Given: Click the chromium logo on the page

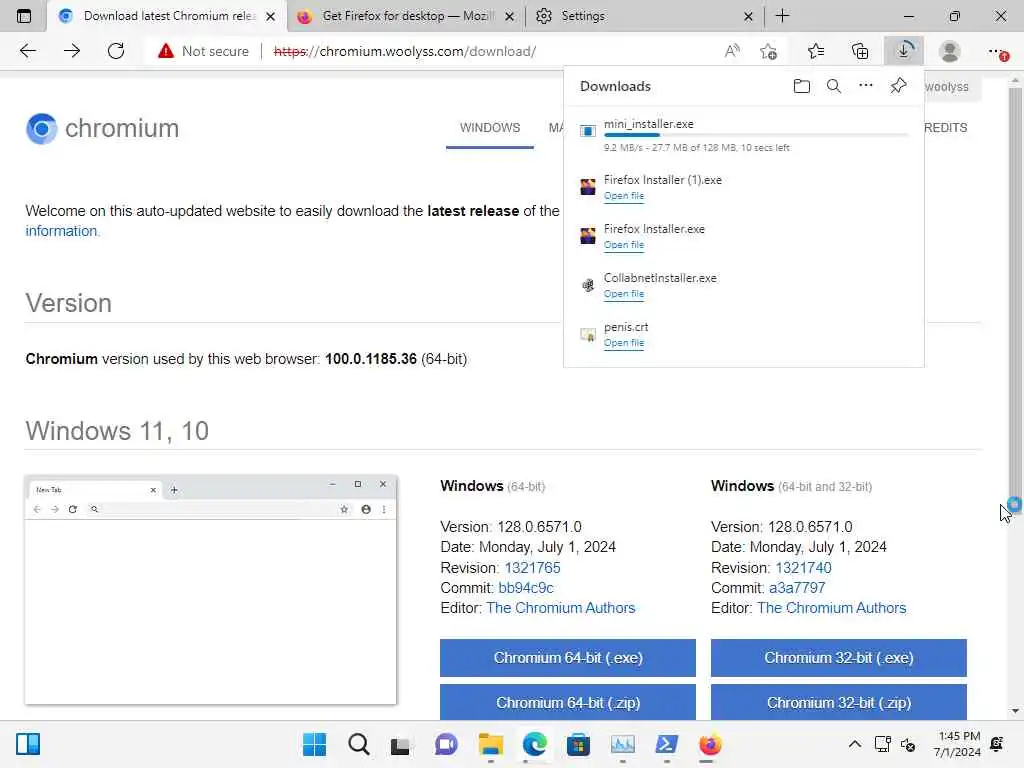Looking at the screenshot, I should (103, 128).
